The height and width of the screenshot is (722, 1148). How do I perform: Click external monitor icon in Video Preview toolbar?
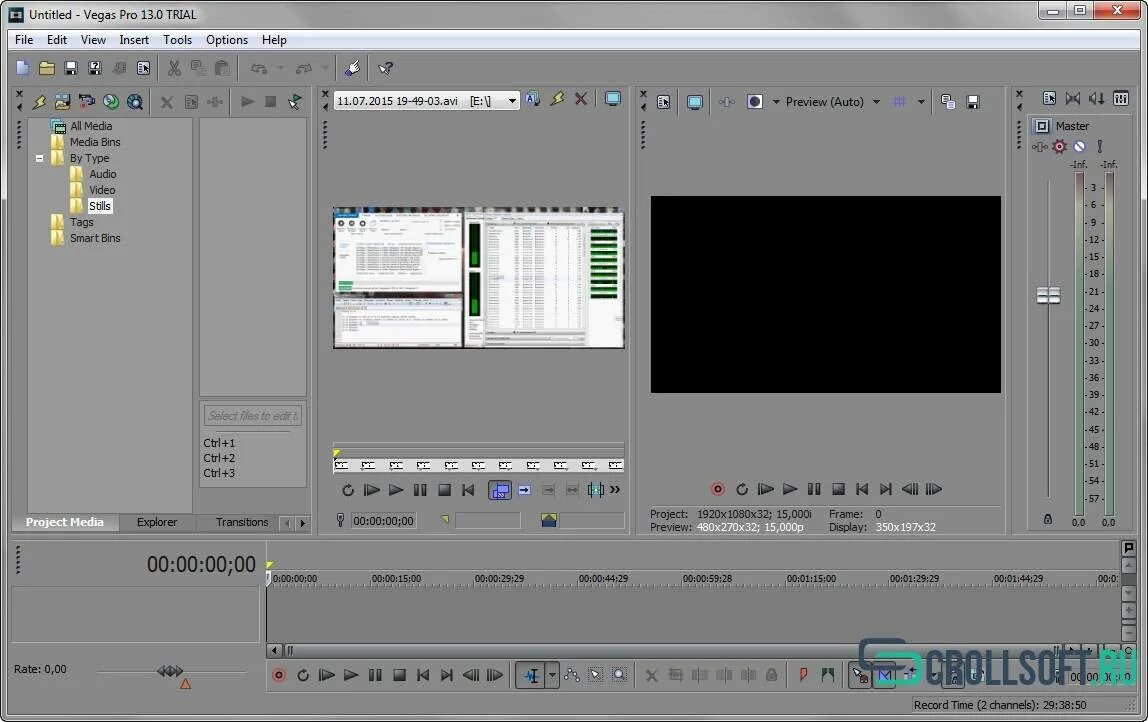[695, 102]
